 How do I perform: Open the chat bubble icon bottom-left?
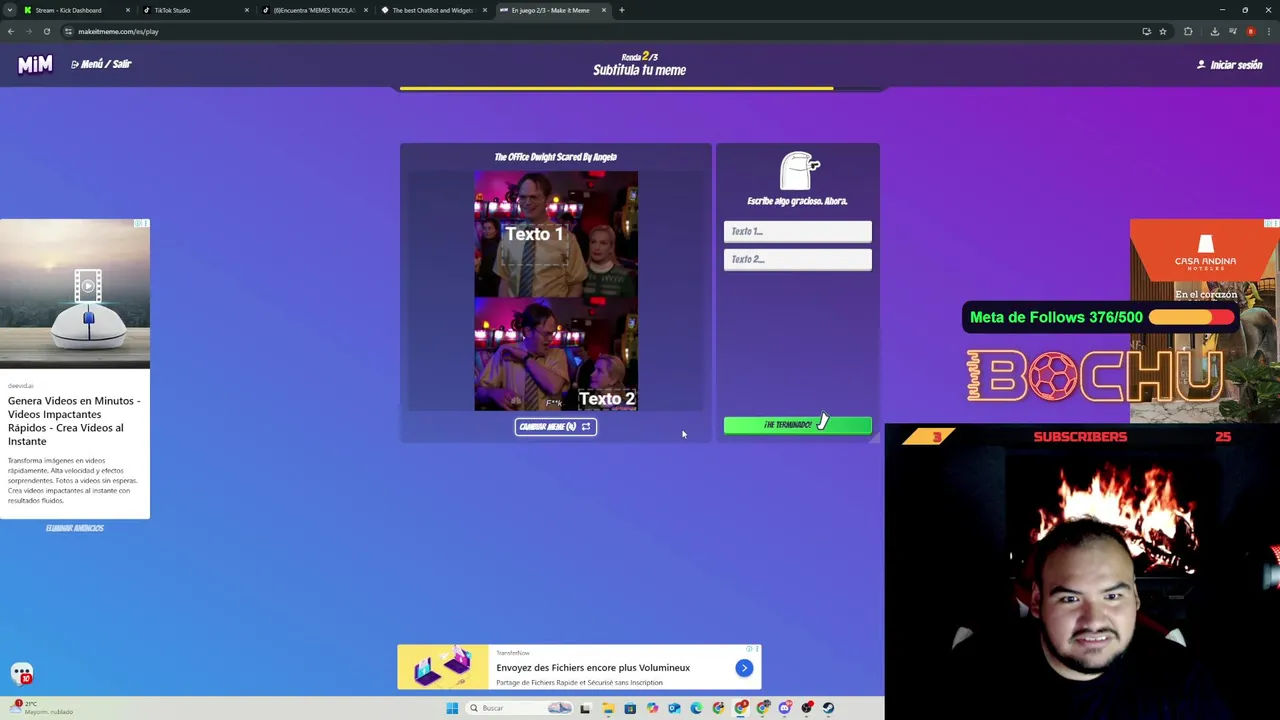(22, 674)
